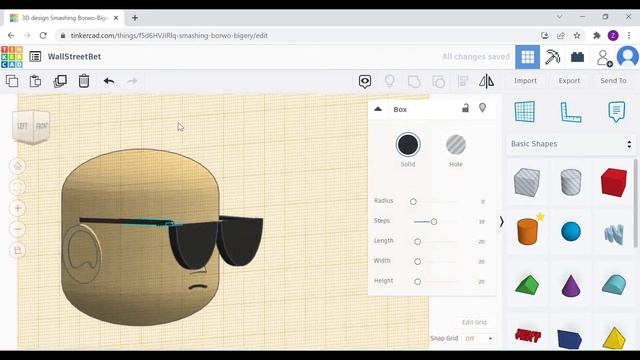Viewport: 640px width, 360px height.
Task: Open the user profile avatar
Action: (x=627, y=57)
